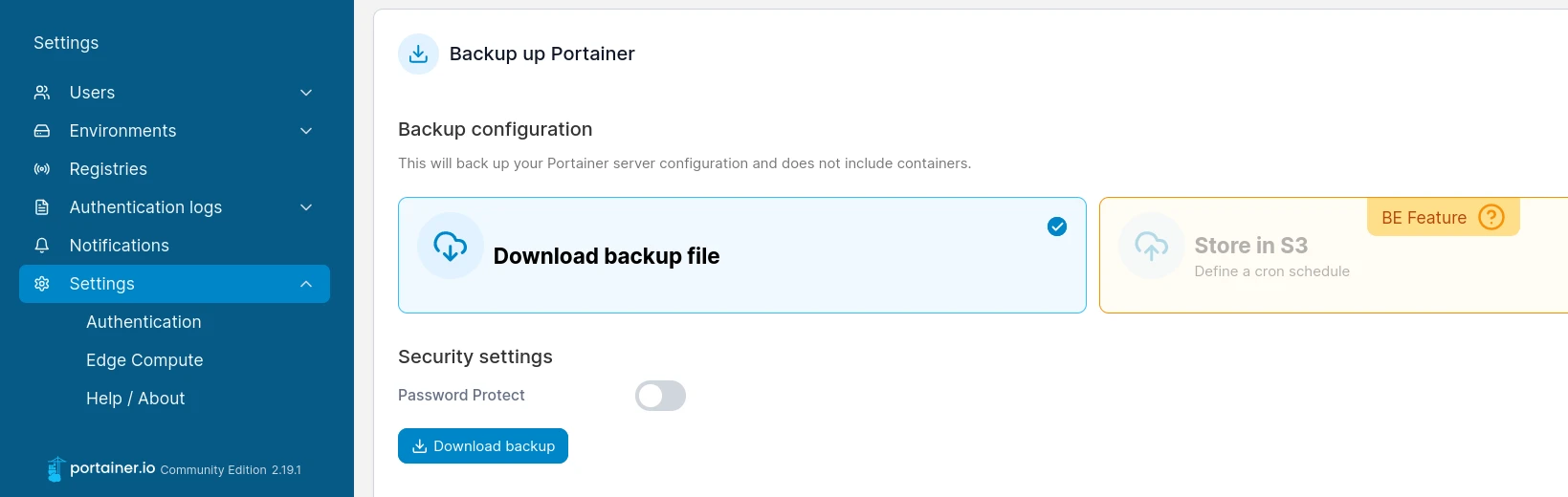Collapse the Settings submenu chevron
Image resolution: width=1568 pixels, height=497 pixels.
[x=306, y=284]
